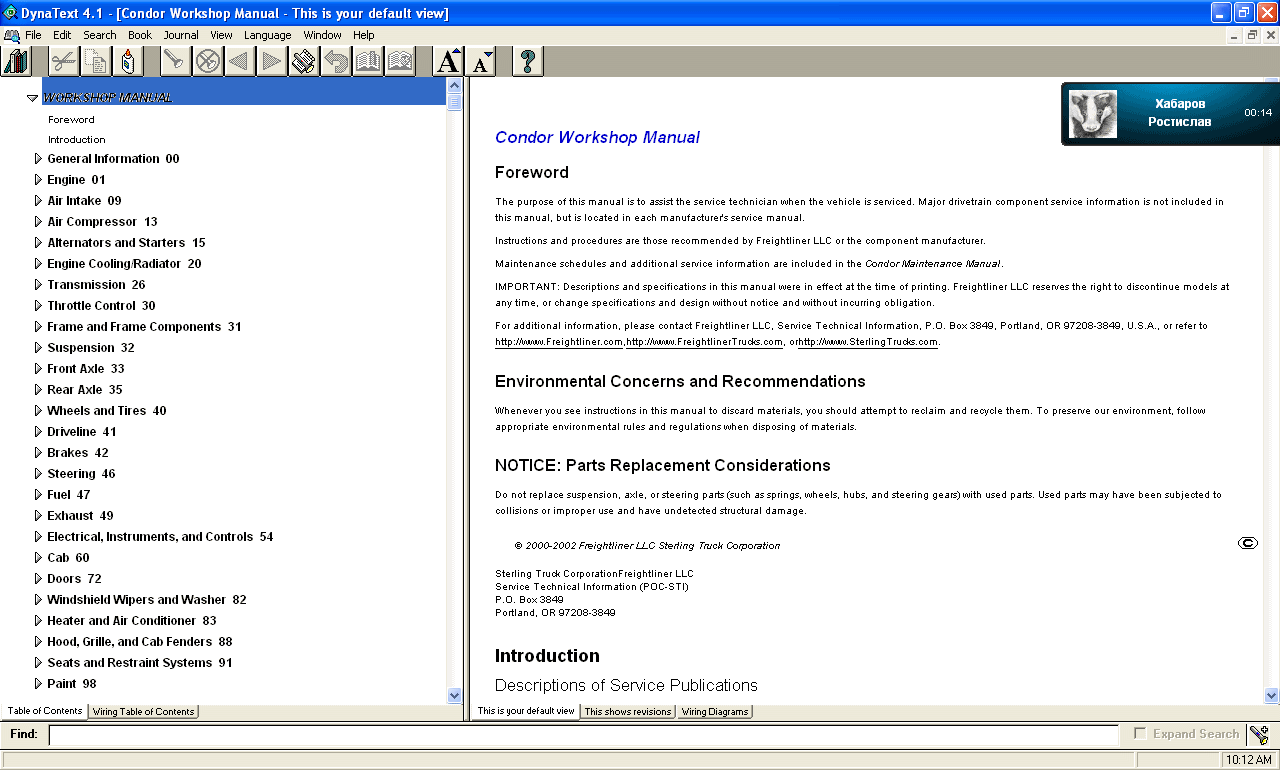Expand the Brakes 42 chapter
The image size is (1280, 770).
39,452
